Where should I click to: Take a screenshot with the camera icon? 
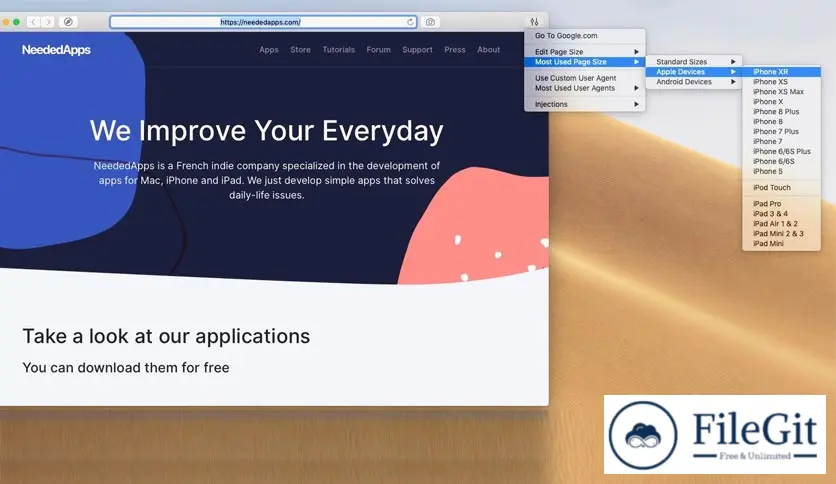coord(430,22)
